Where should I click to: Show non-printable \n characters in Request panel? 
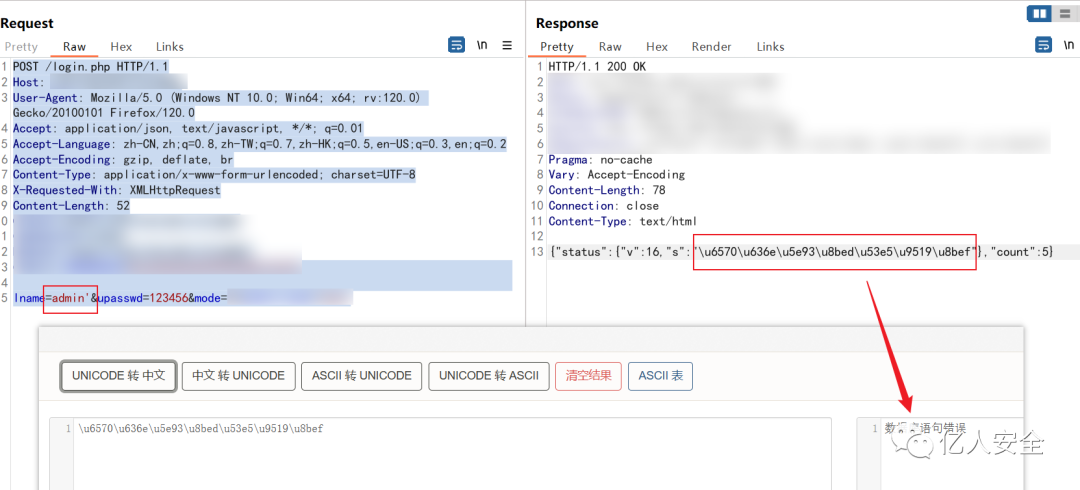[482, 45]
